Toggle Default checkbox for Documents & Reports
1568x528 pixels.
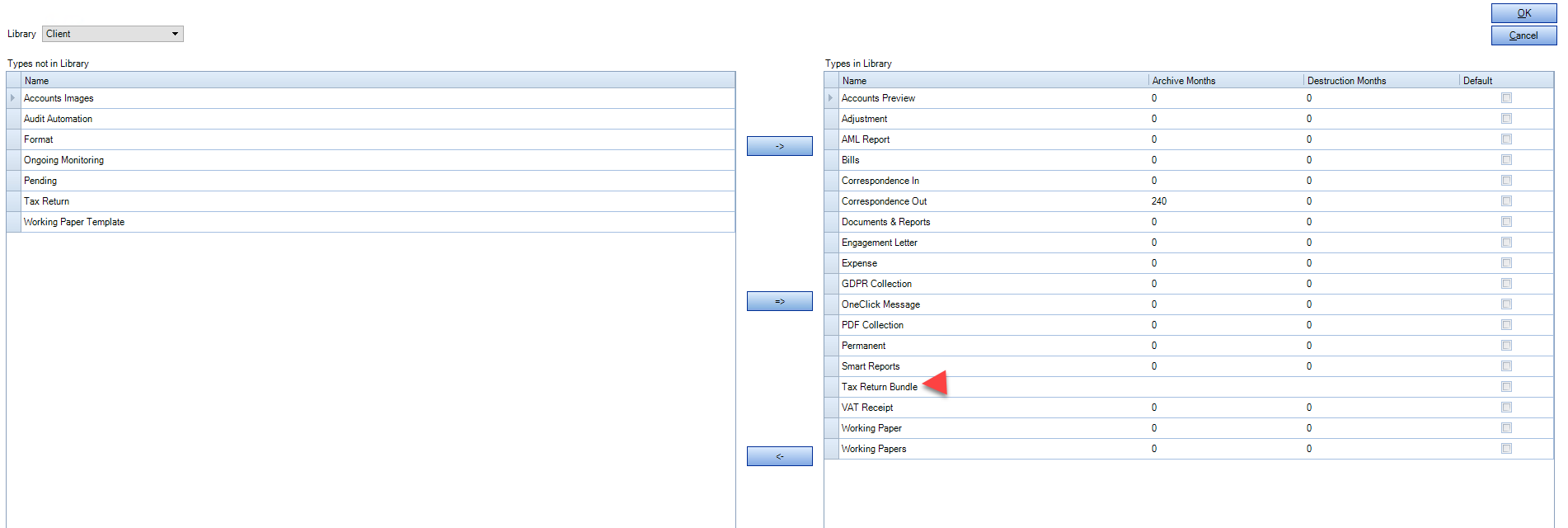click(x=1506, y=222)
